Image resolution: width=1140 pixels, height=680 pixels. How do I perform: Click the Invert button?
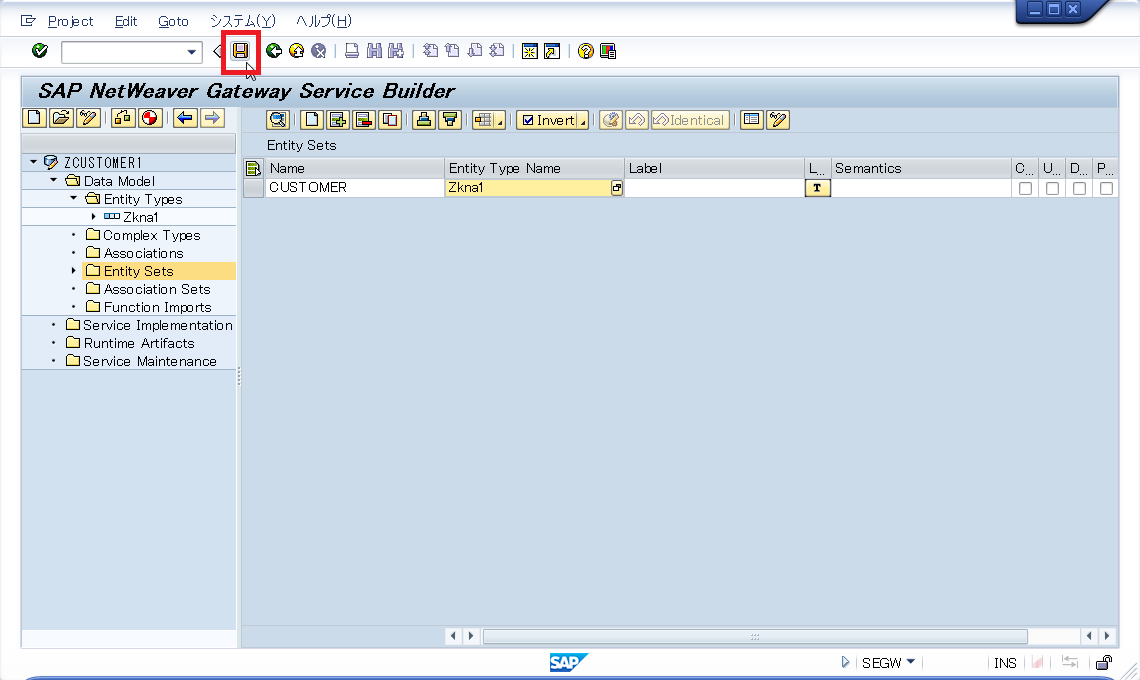coord(548,120)
